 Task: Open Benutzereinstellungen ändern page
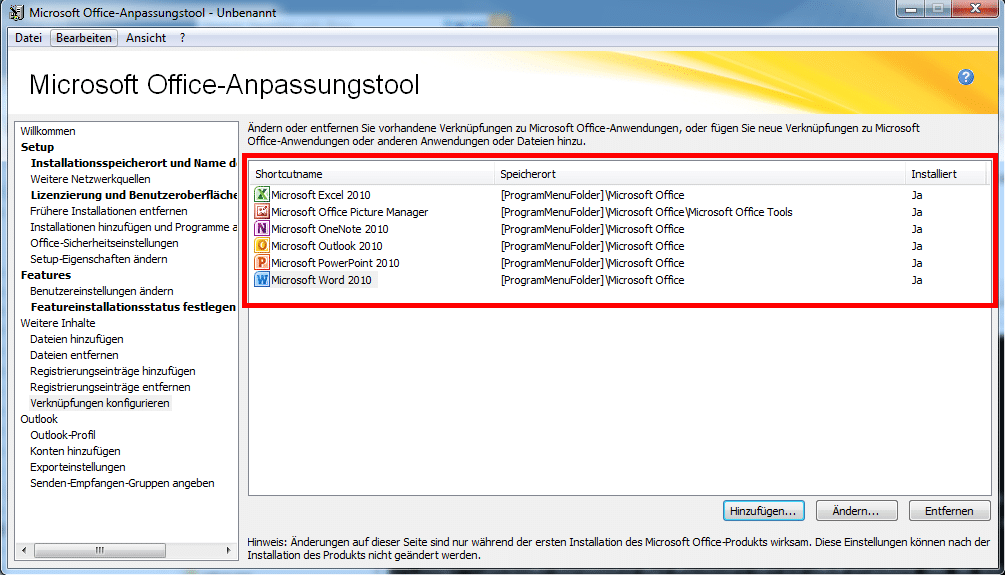pos(102,291)
